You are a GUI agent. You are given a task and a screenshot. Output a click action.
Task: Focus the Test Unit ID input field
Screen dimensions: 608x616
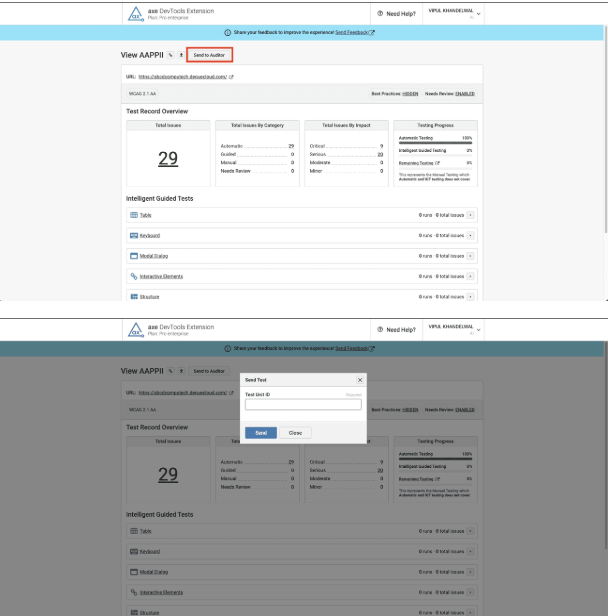coord(303,405)
